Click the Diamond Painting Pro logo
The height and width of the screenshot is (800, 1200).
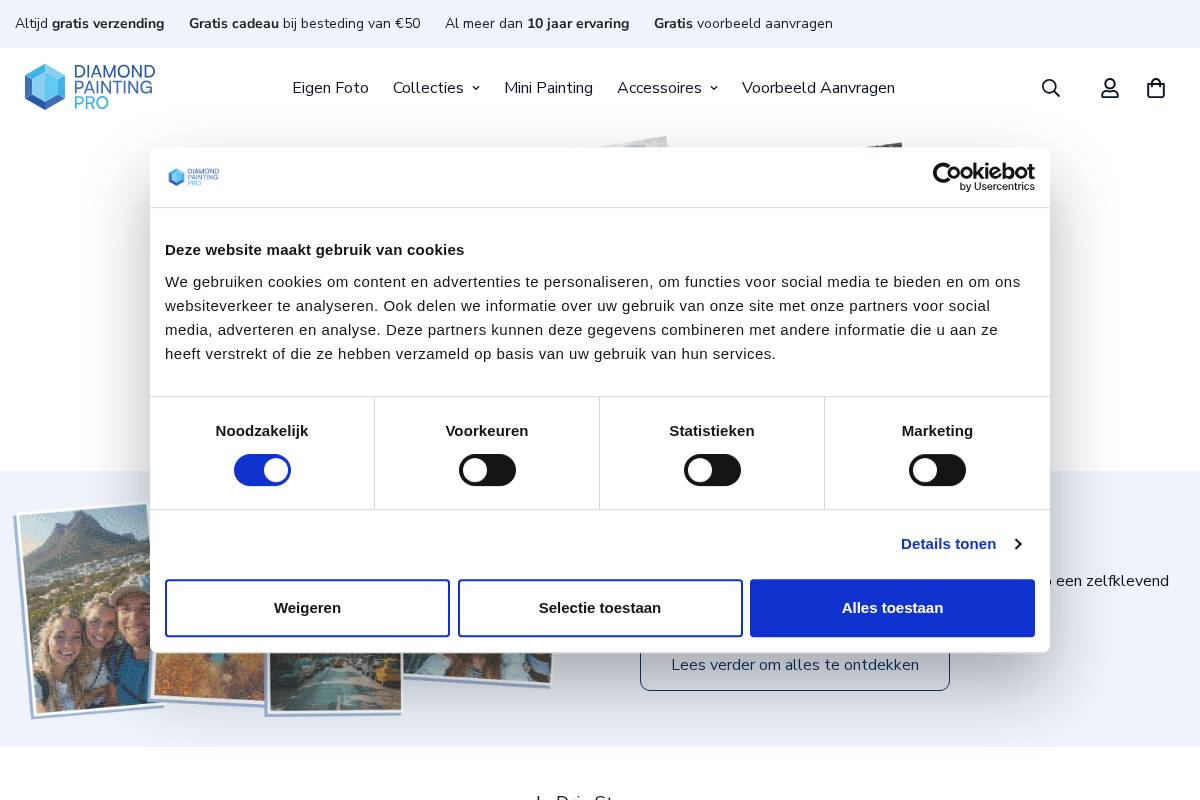tap(89, 87)
